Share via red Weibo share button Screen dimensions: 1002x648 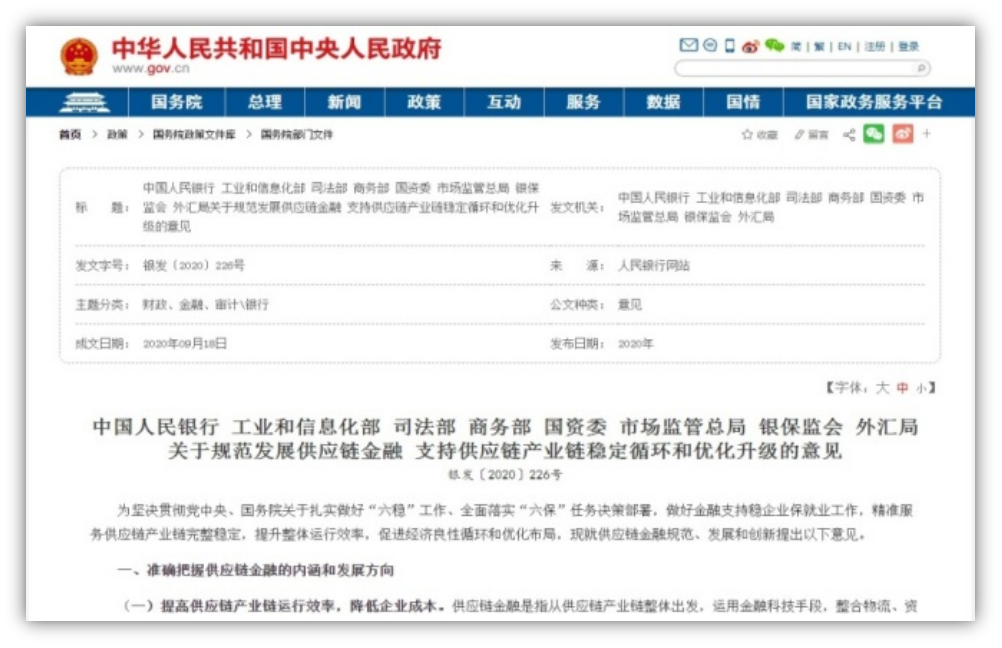click(902, 134)
